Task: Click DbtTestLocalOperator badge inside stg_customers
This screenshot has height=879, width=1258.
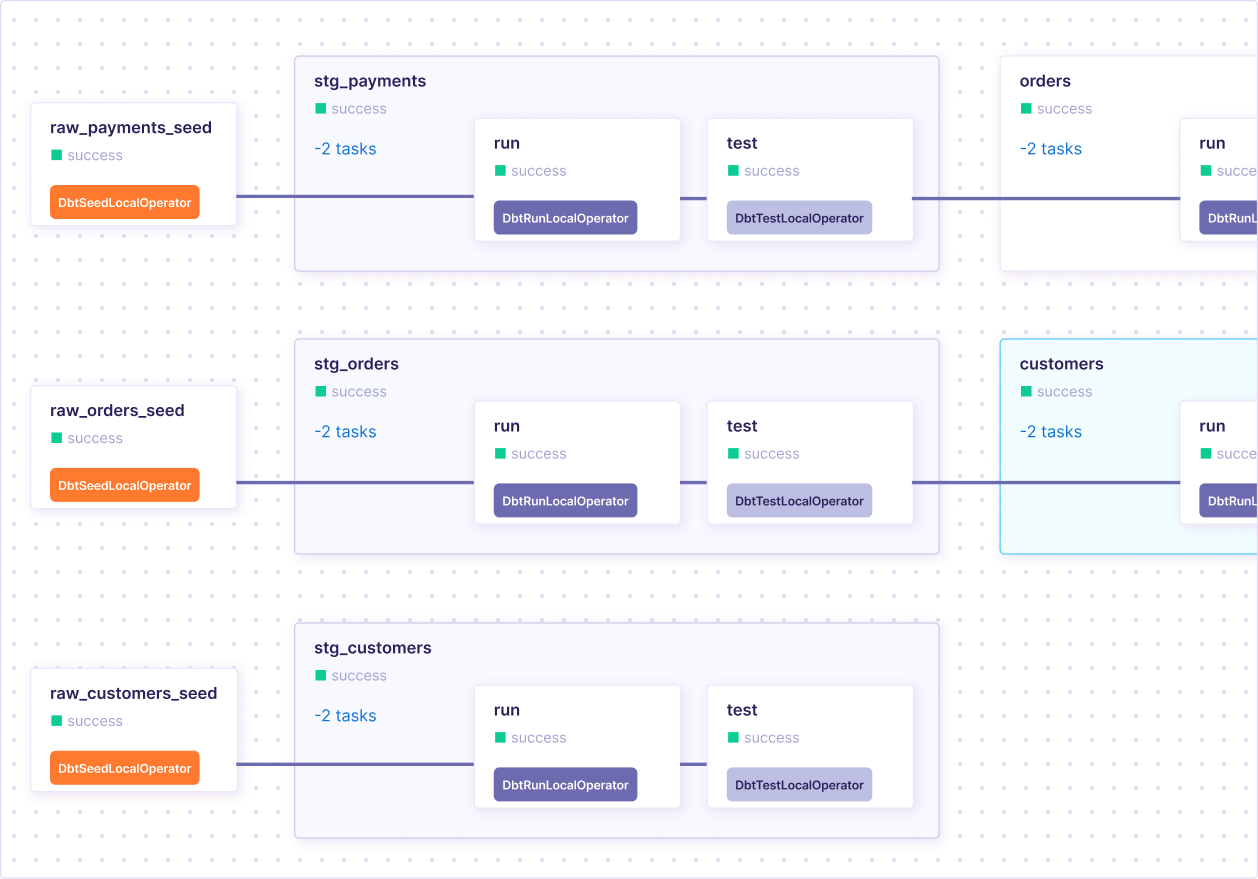Action: tap(799, 785)
